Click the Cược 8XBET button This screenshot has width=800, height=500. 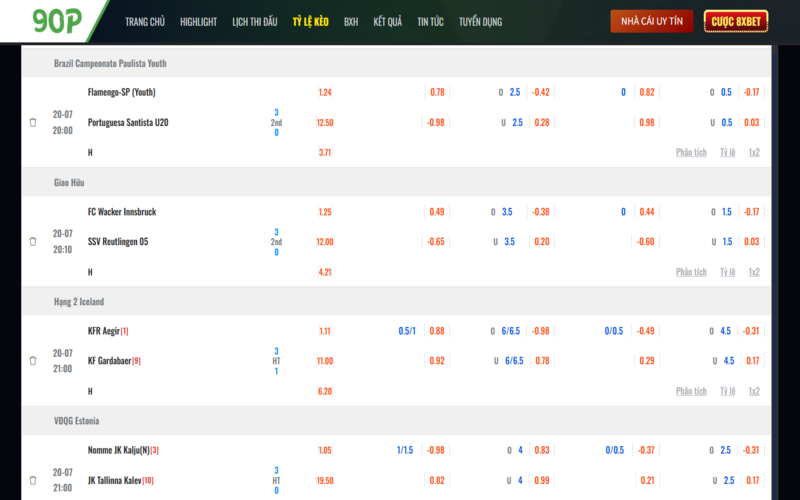click(736, 21)
